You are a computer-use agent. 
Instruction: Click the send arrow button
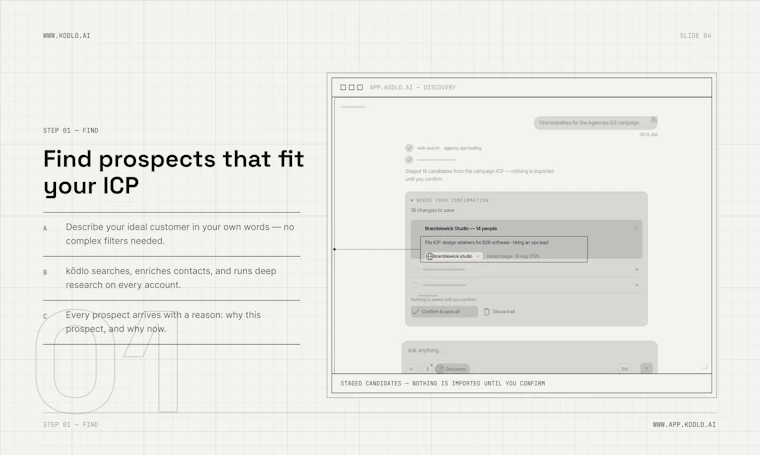[x=646, y=369]
